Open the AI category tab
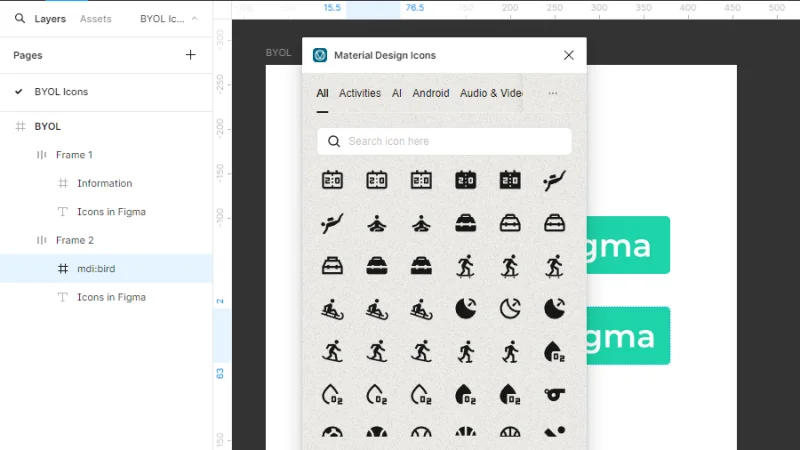The width and height of the screenshot is (800, 450). 396,93
